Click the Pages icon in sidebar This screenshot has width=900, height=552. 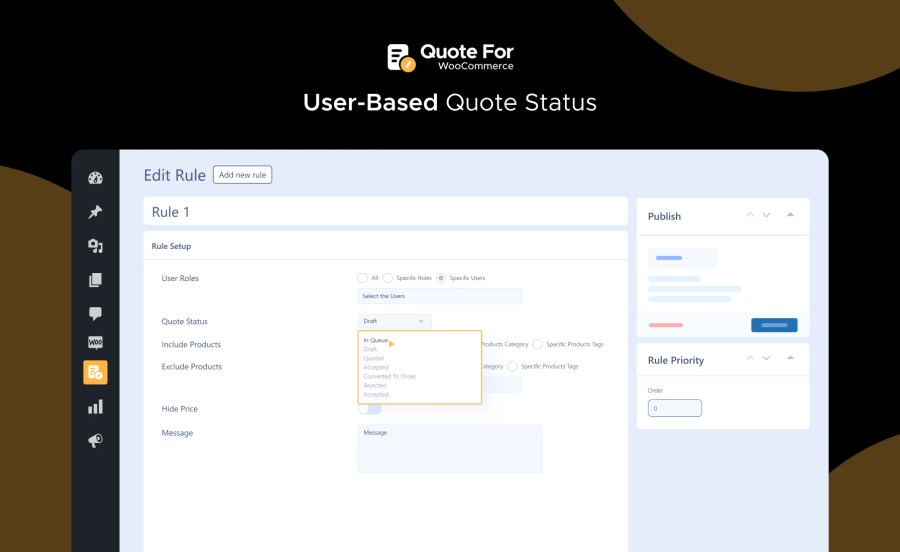tap(95, 280)
